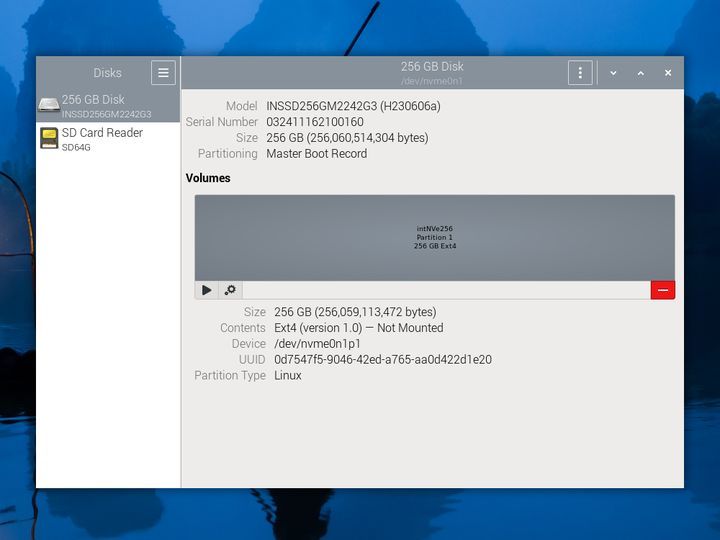Click the device path /dev/nvme0n1p1

pos(317,344)
